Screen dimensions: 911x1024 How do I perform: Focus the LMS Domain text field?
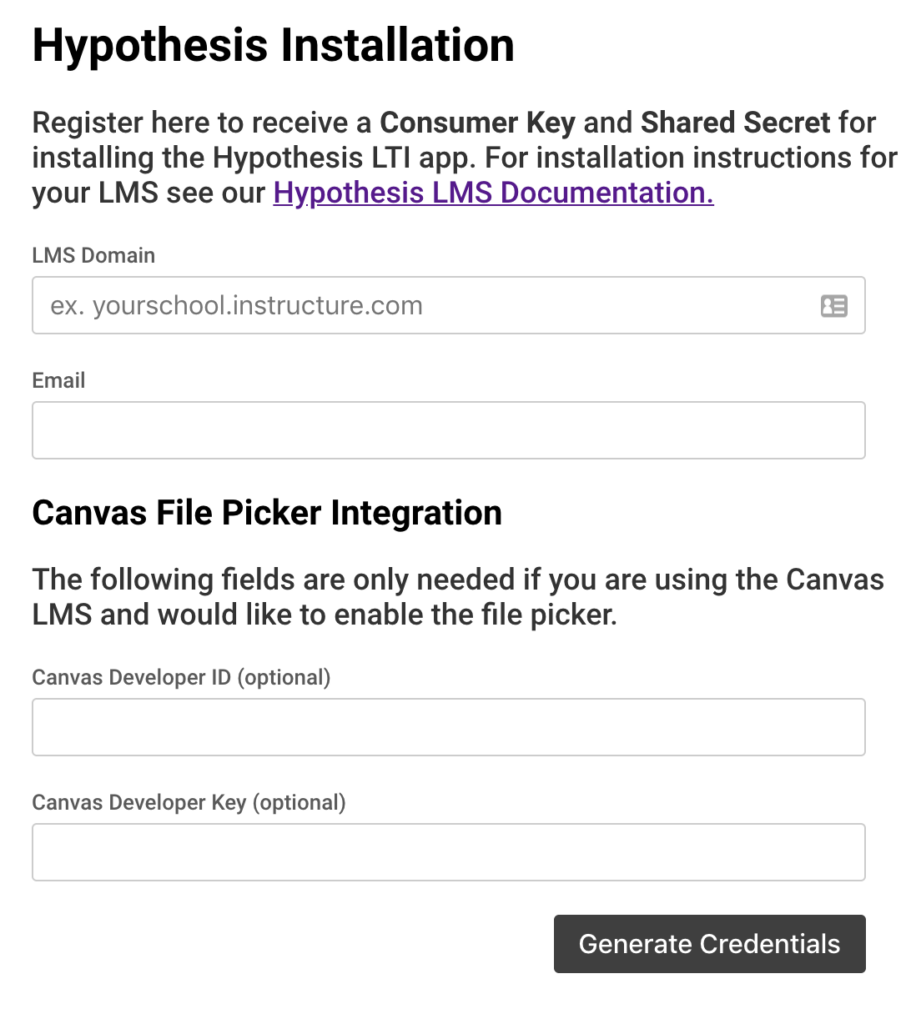click(x=449, y=305)
